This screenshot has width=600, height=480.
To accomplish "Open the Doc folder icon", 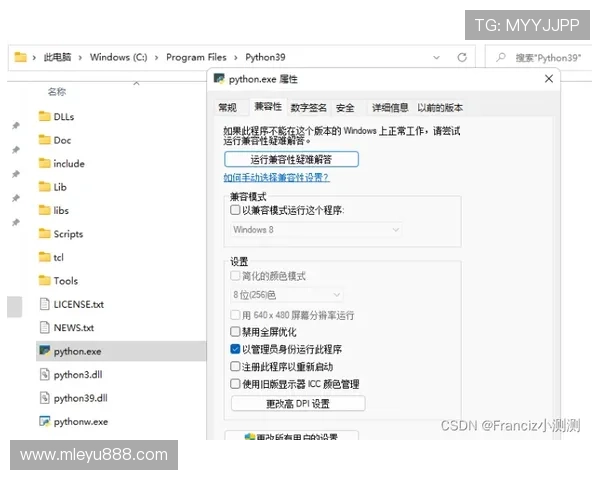I will point(45,140).
